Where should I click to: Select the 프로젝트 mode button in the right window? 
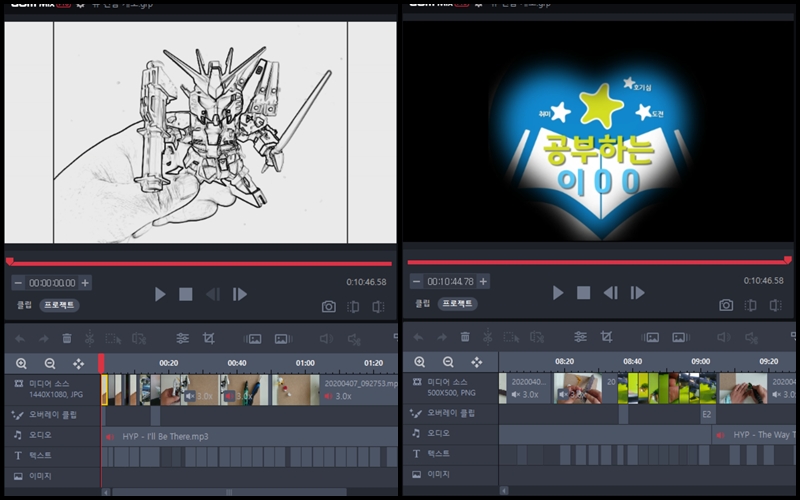point(457,304)
